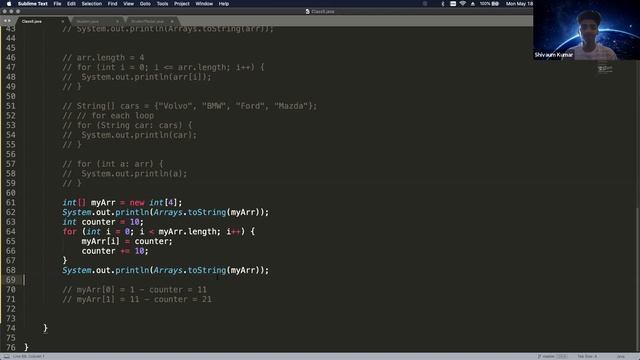
Task: Open the Sublime Text application menu
Action: (33, 4)
